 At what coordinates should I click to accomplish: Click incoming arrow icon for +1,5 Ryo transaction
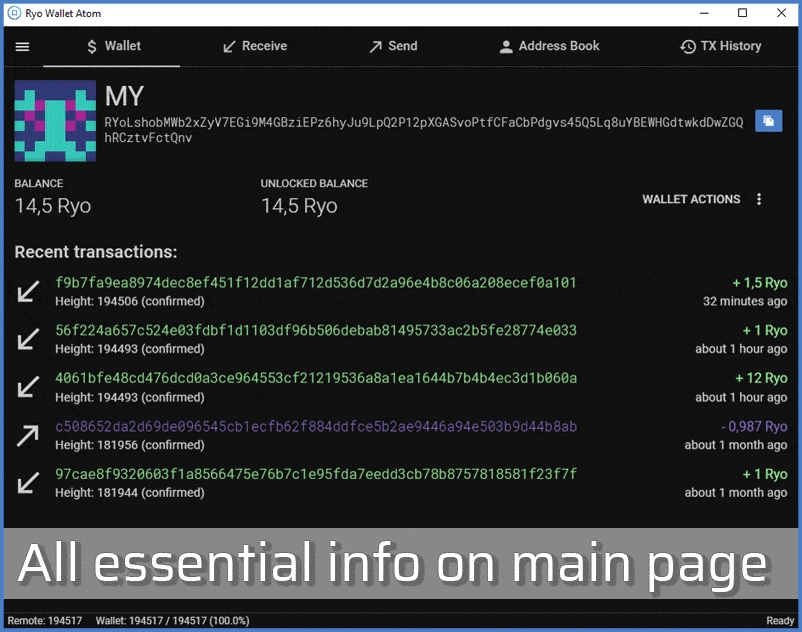click(28, 291)
